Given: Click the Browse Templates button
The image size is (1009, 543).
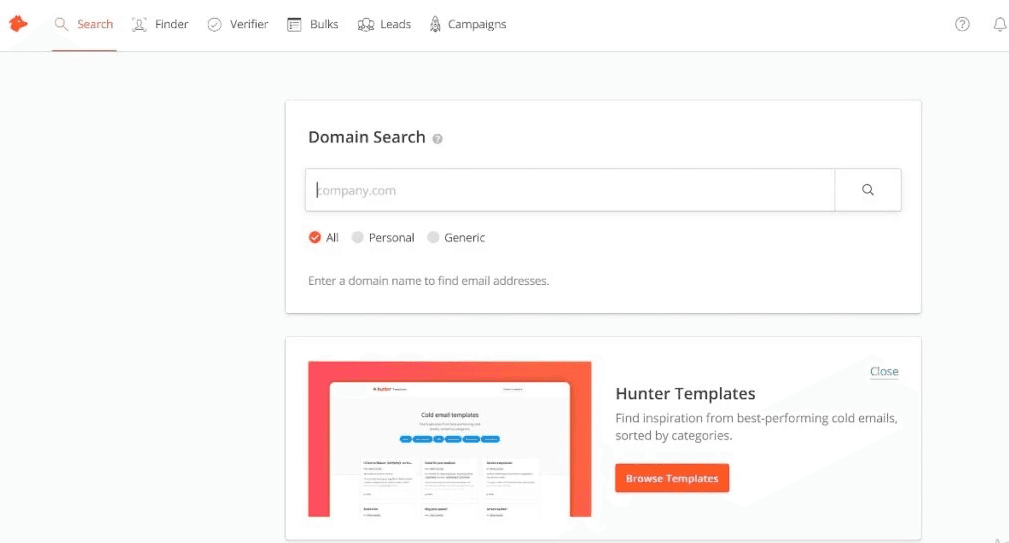Looking at the screenshot, I should click(x=672, y=478).
